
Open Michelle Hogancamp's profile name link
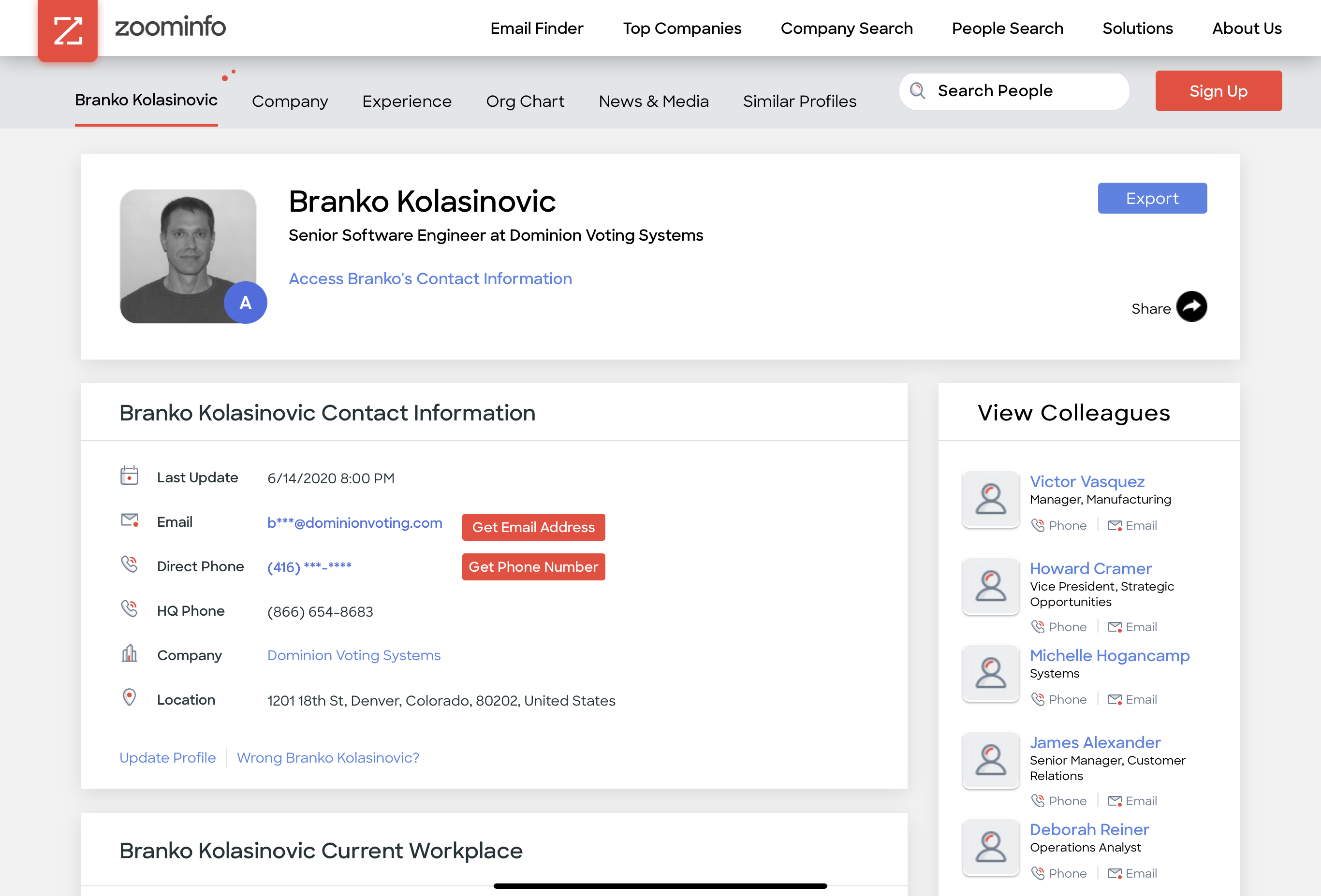click(1110, 656)
